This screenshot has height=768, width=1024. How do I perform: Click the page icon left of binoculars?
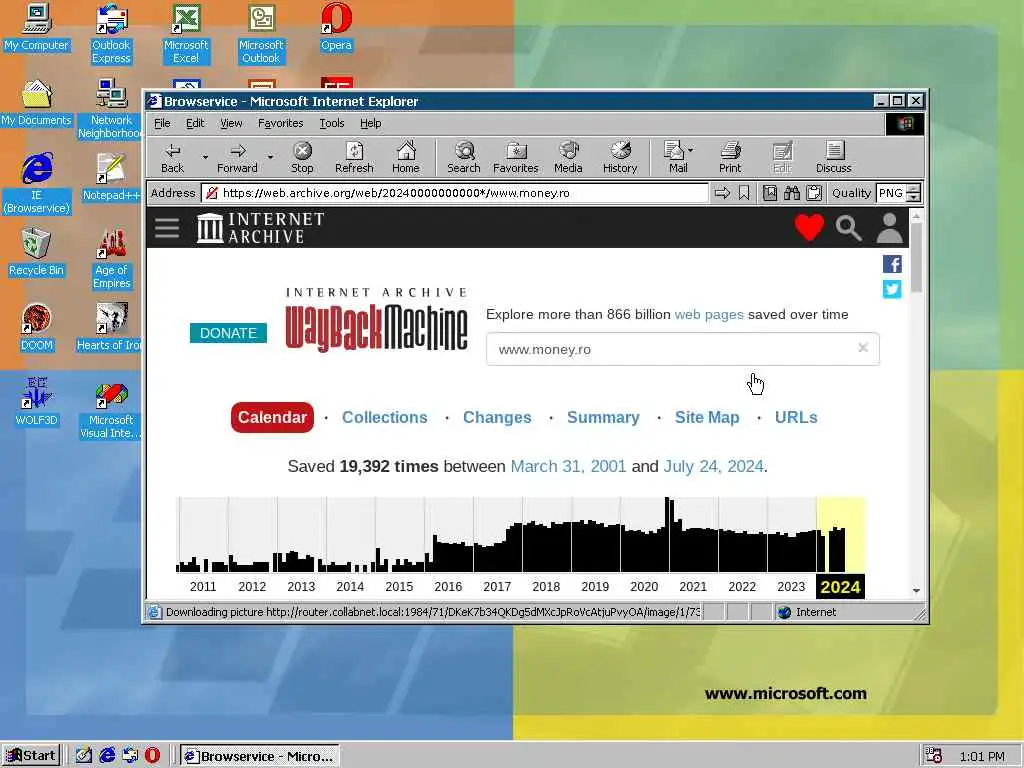pyautogui.click(x=770, y=193)
